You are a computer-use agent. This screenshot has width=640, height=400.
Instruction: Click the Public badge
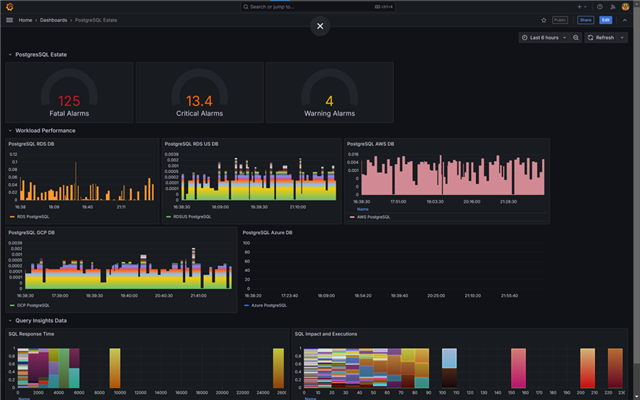pos(560,20)
